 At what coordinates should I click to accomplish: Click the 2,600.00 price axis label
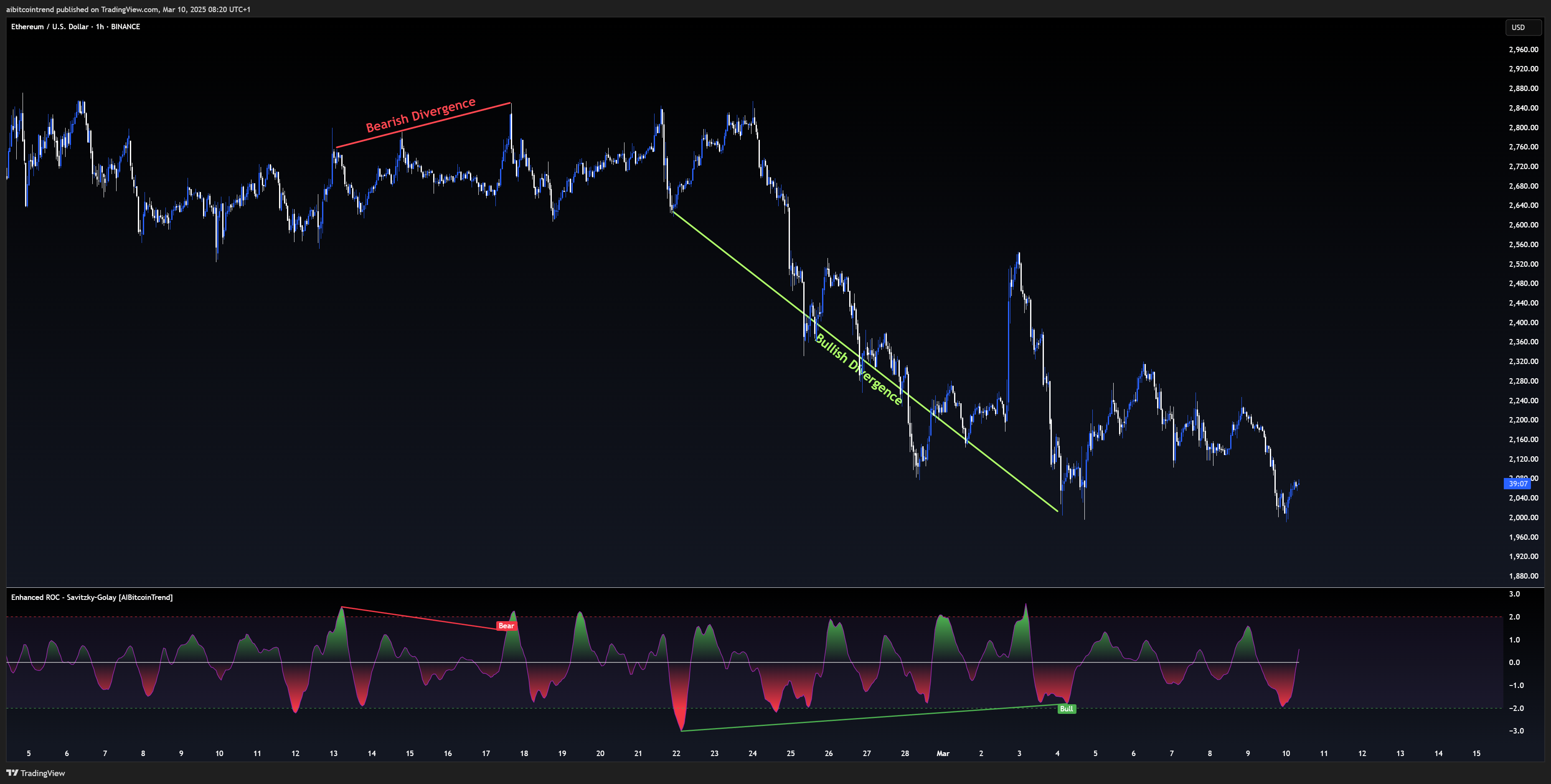click(1523, 225)
